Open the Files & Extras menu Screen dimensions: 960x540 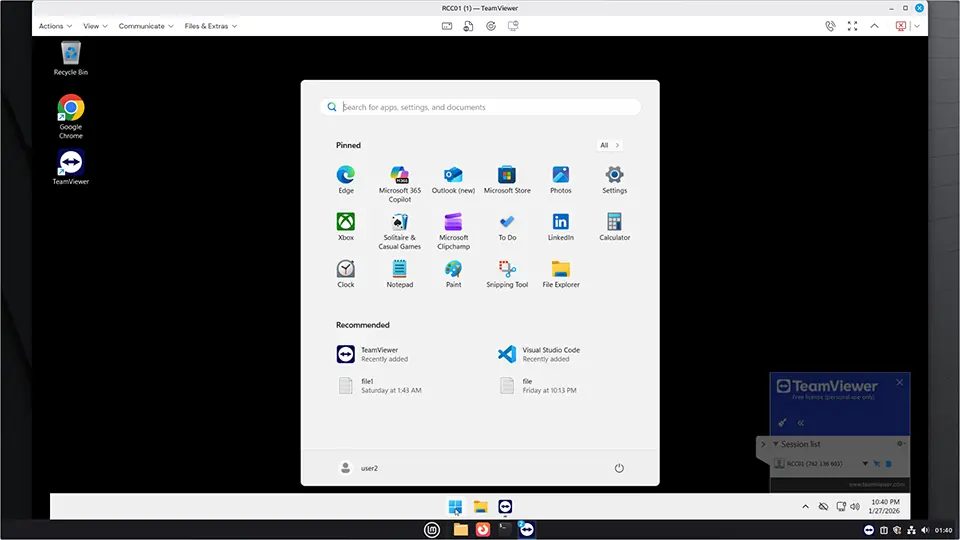pyautogui.click(x=211, y=26)
